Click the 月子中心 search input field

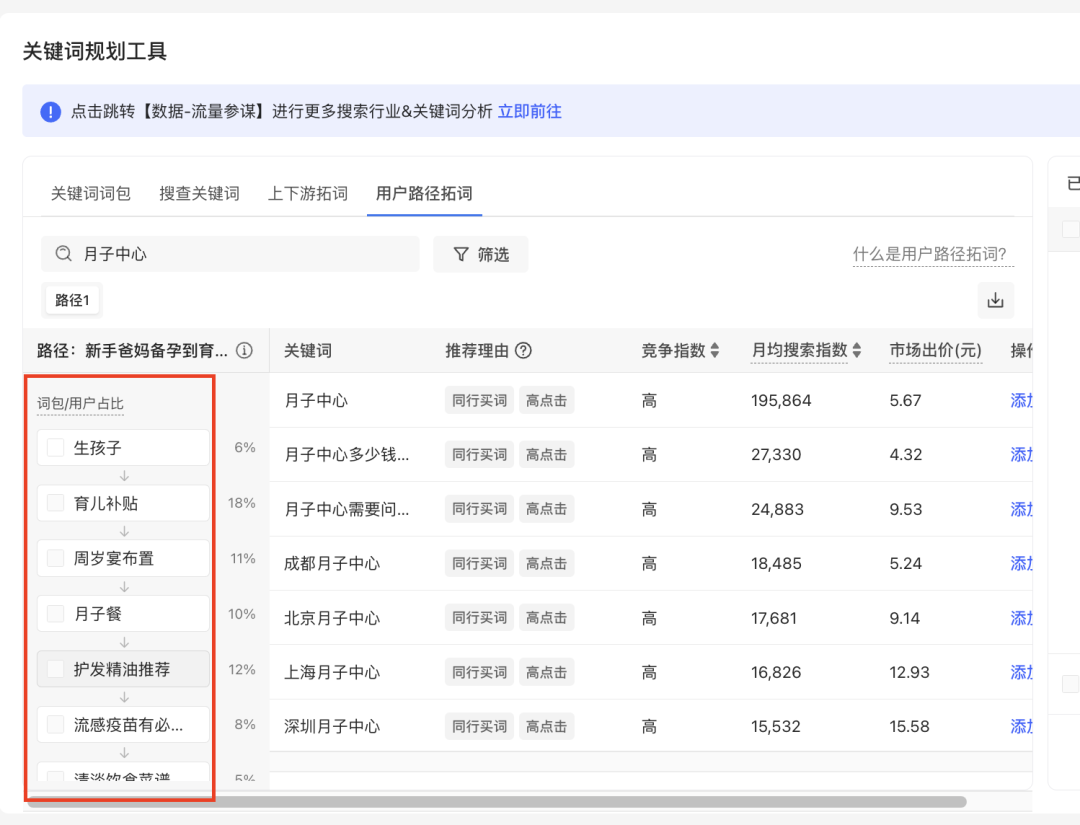click(x=240, y=254)
